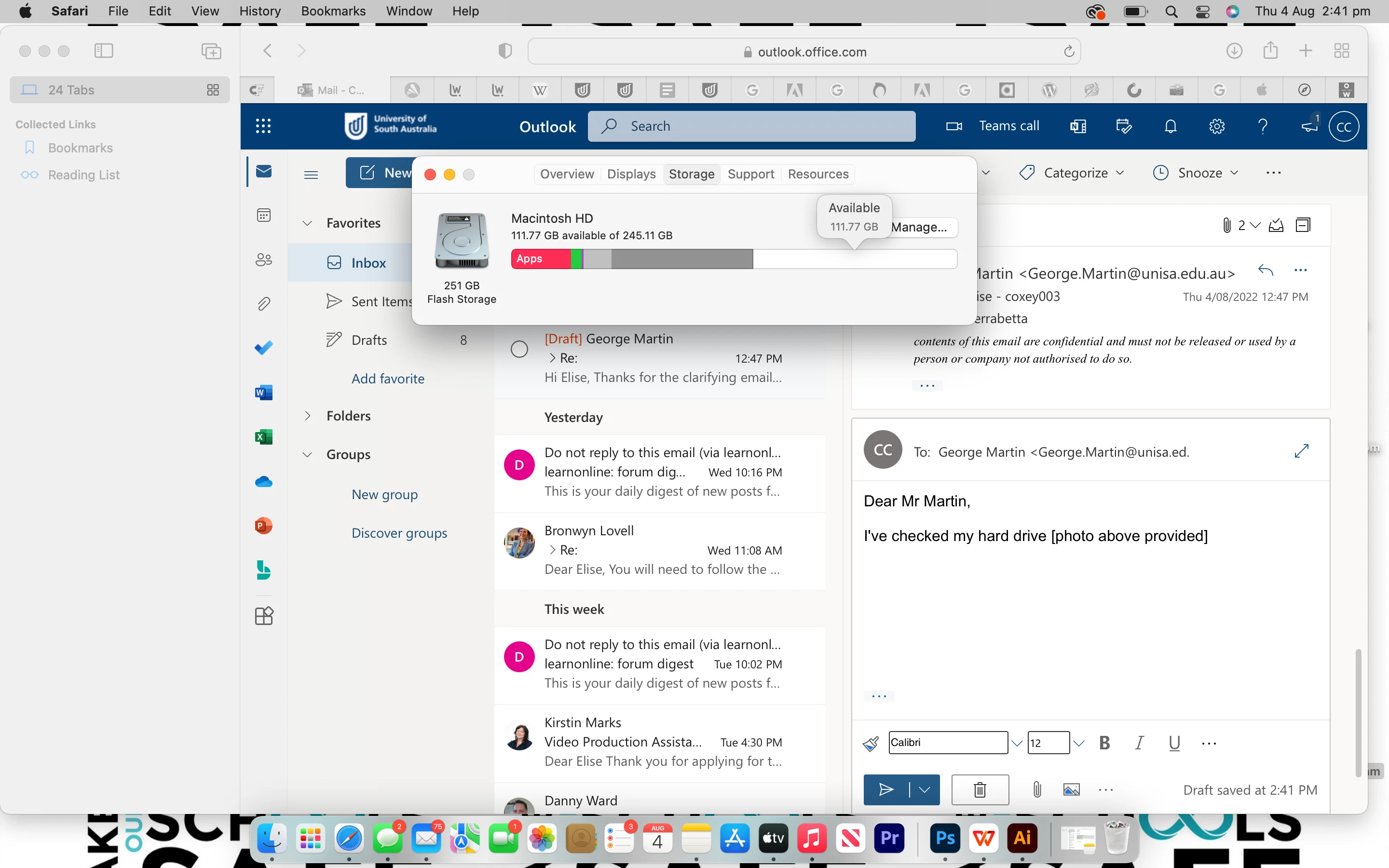
Task: Open the Calendar module in left rail
Action: click(x=263, y=215)
